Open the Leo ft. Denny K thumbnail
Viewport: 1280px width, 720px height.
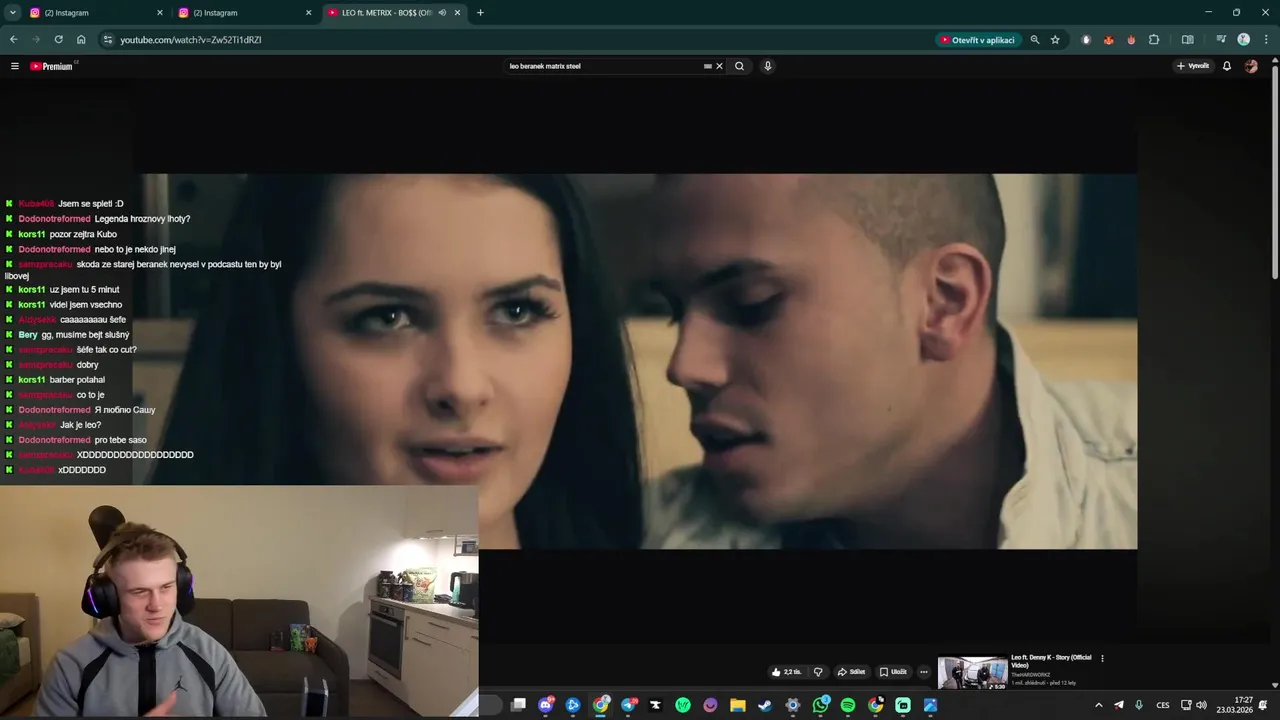click(972, 673)
